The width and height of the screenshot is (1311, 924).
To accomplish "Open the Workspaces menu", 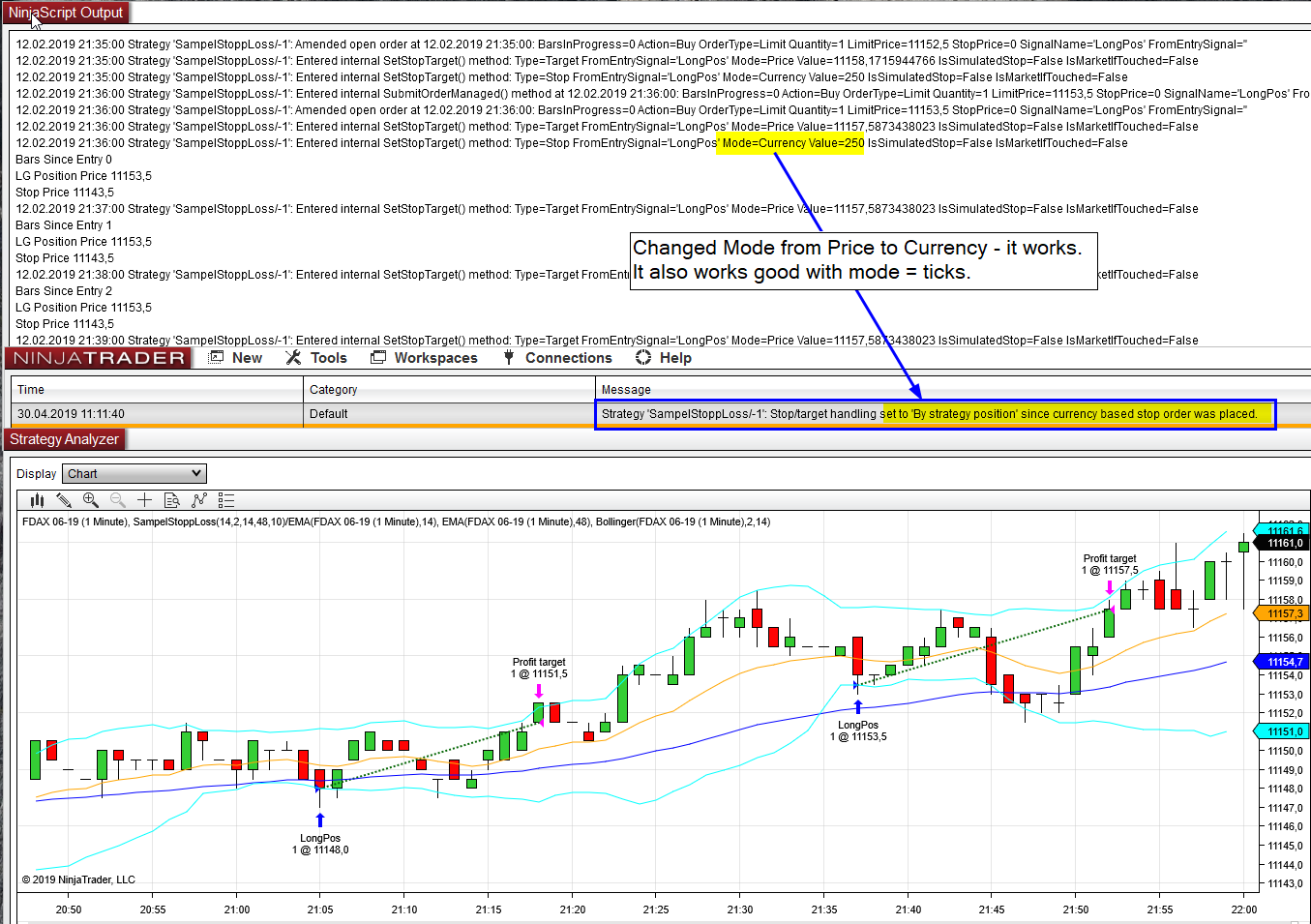I will tap(436, 358).
